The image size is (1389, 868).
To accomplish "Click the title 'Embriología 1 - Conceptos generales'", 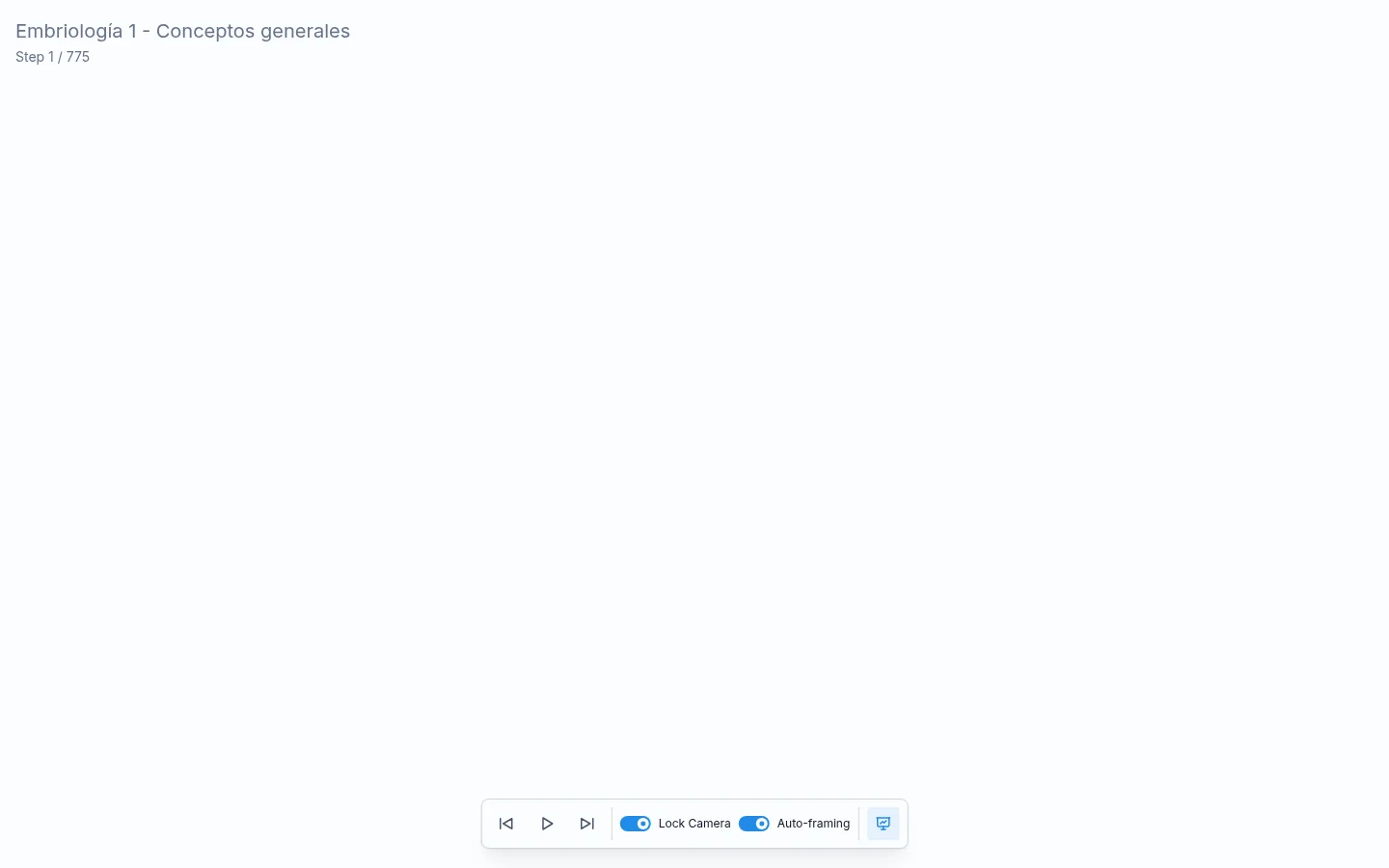I will pos(183,31).
